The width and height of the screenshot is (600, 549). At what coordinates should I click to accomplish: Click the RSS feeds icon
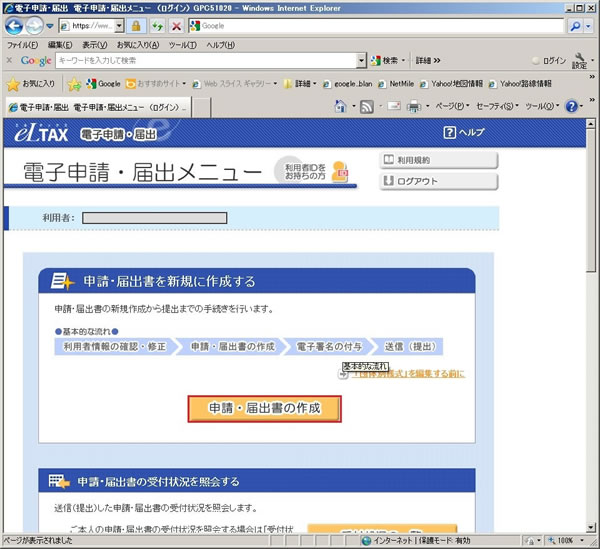pyautogui.click(x=367, y=106)
